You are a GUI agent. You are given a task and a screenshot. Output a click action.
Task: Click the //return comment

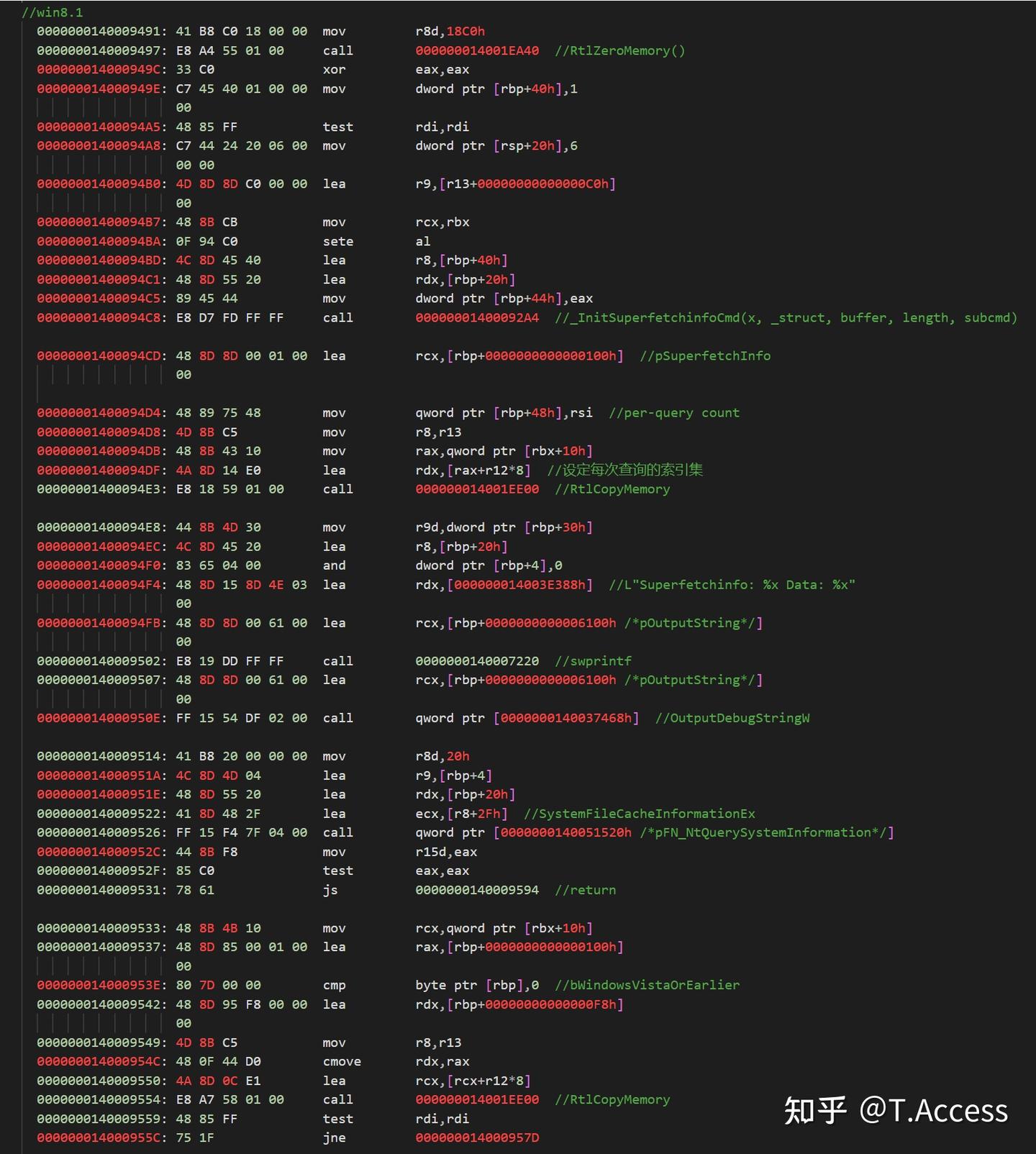[585, 890]
